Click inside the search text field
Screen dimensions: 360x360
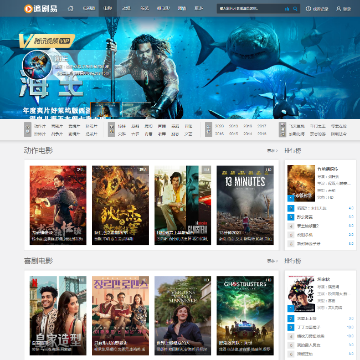(250, 9)
